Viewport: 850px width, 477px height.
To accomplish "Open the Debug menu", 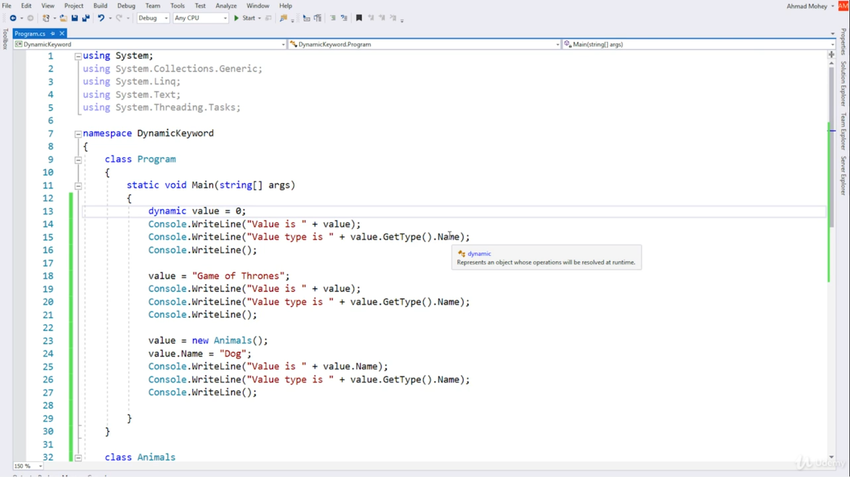I will coord(126,5).
